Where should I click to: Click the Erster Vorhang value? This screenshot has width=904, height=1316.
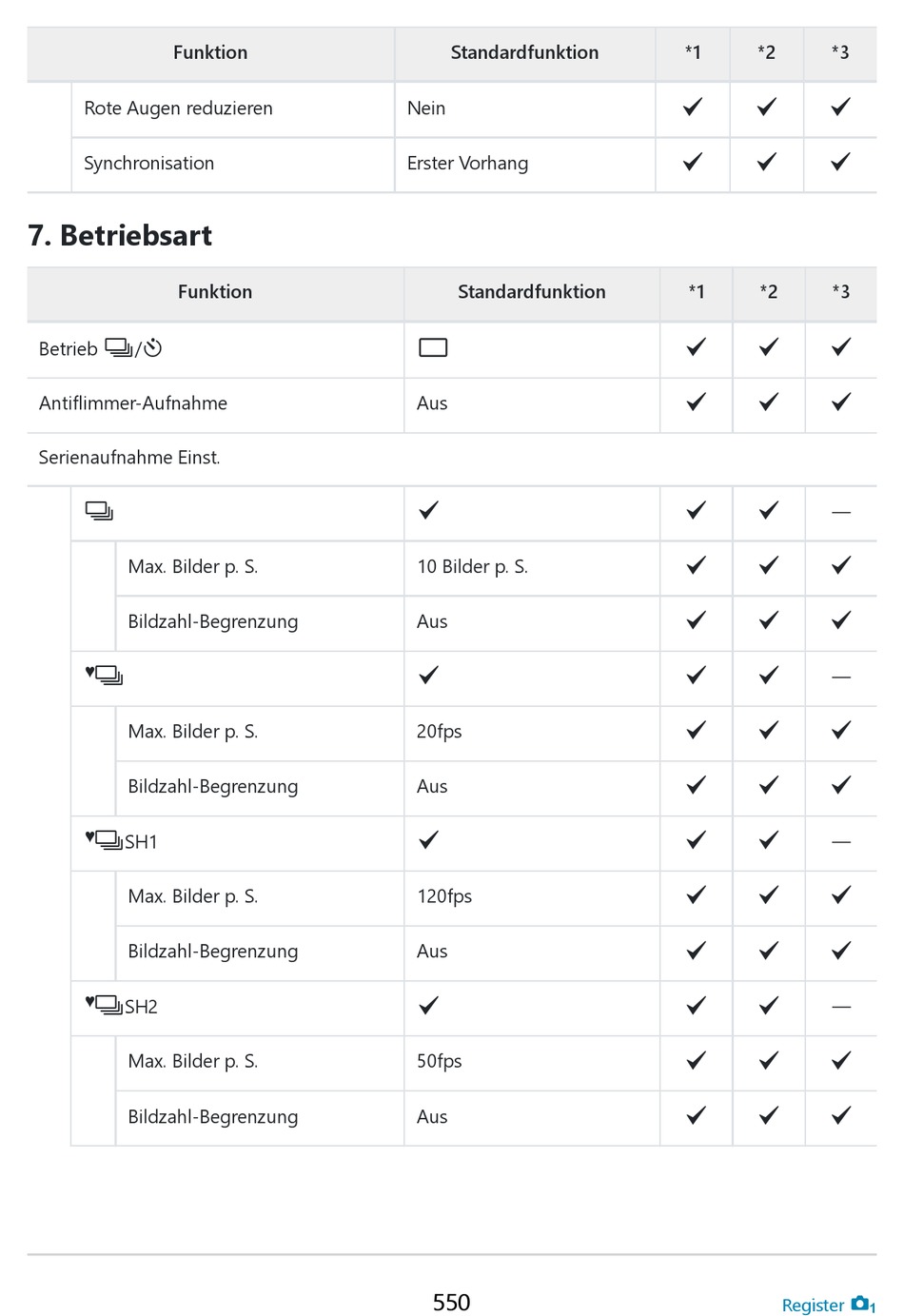click(467, 163)
